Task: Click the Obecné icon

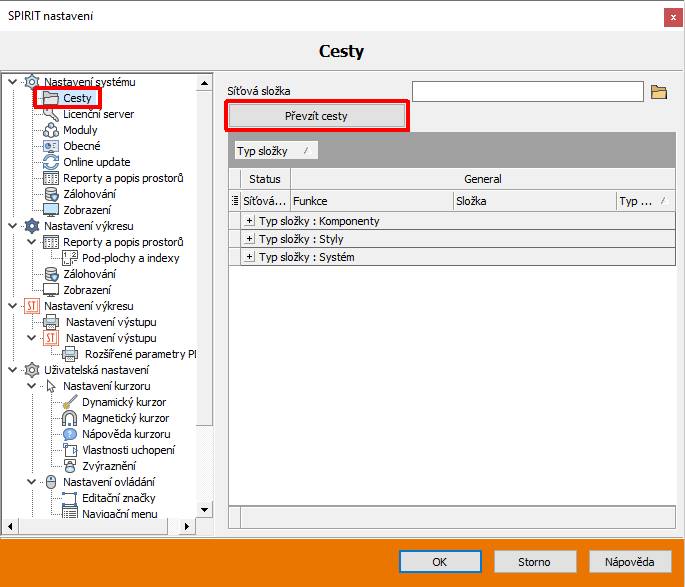Action: [x=51, y=146]
